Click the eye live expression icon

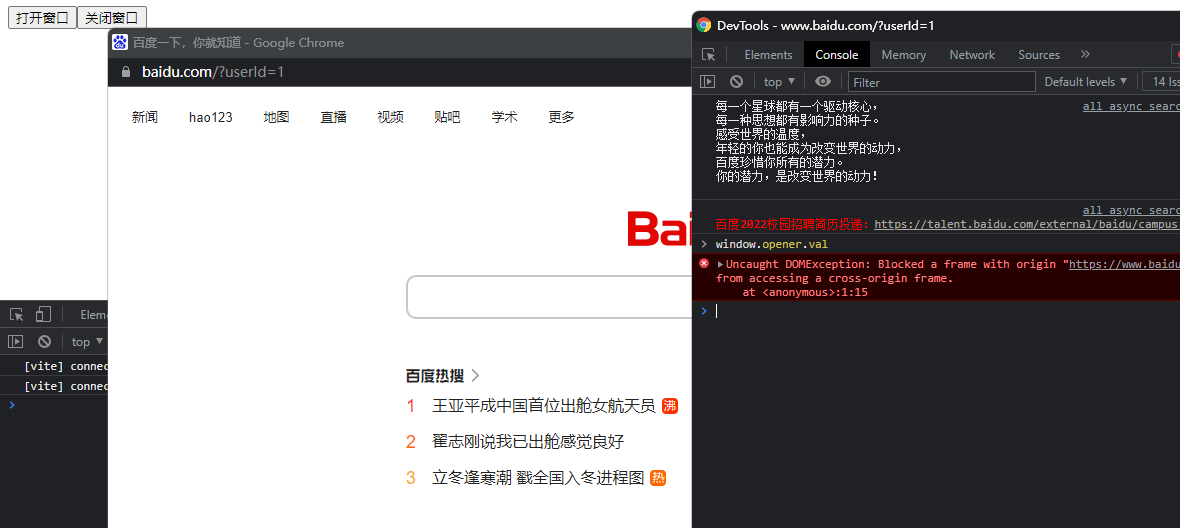[x=823, y=82]
